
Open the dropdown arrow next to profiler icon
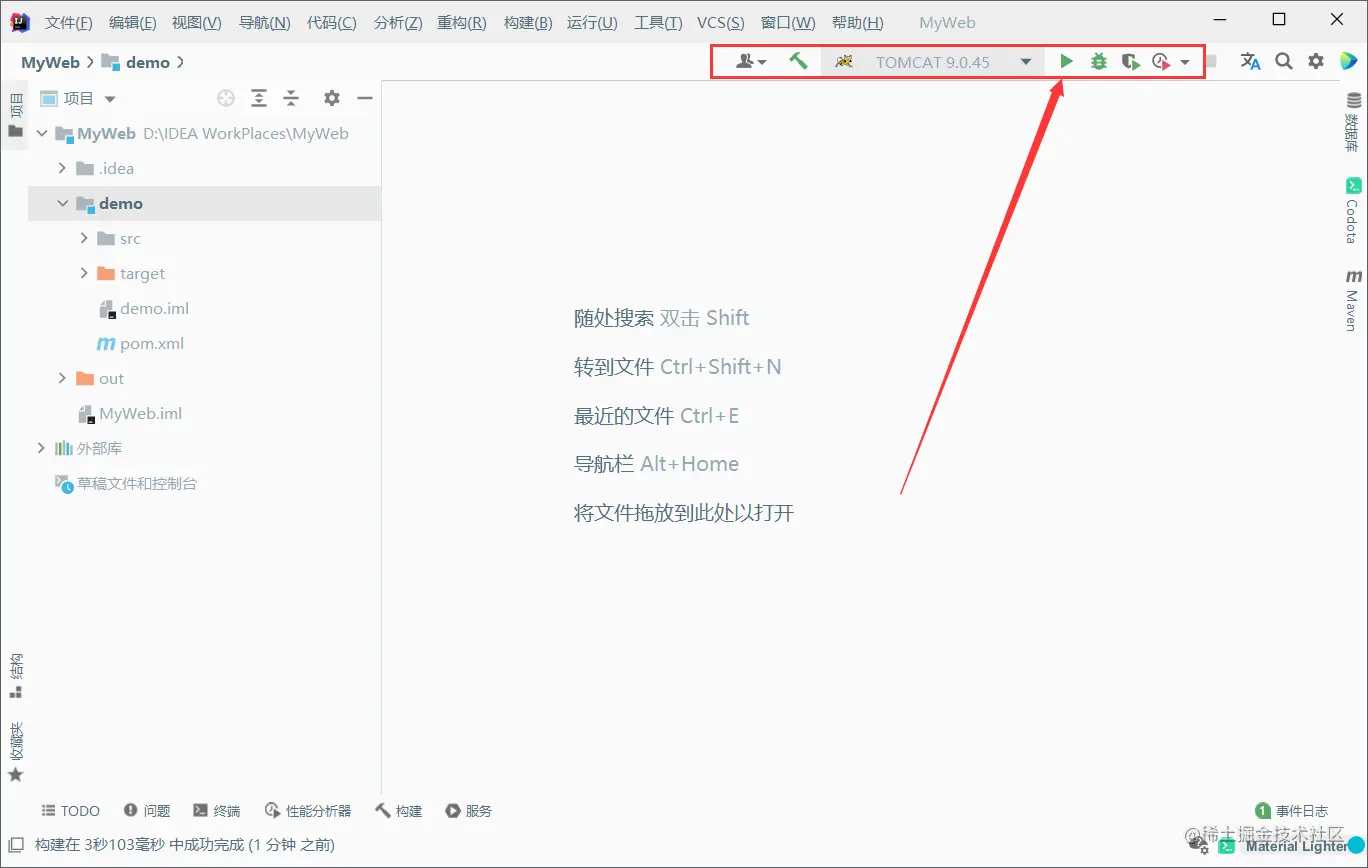click(x=1185, y=62)
